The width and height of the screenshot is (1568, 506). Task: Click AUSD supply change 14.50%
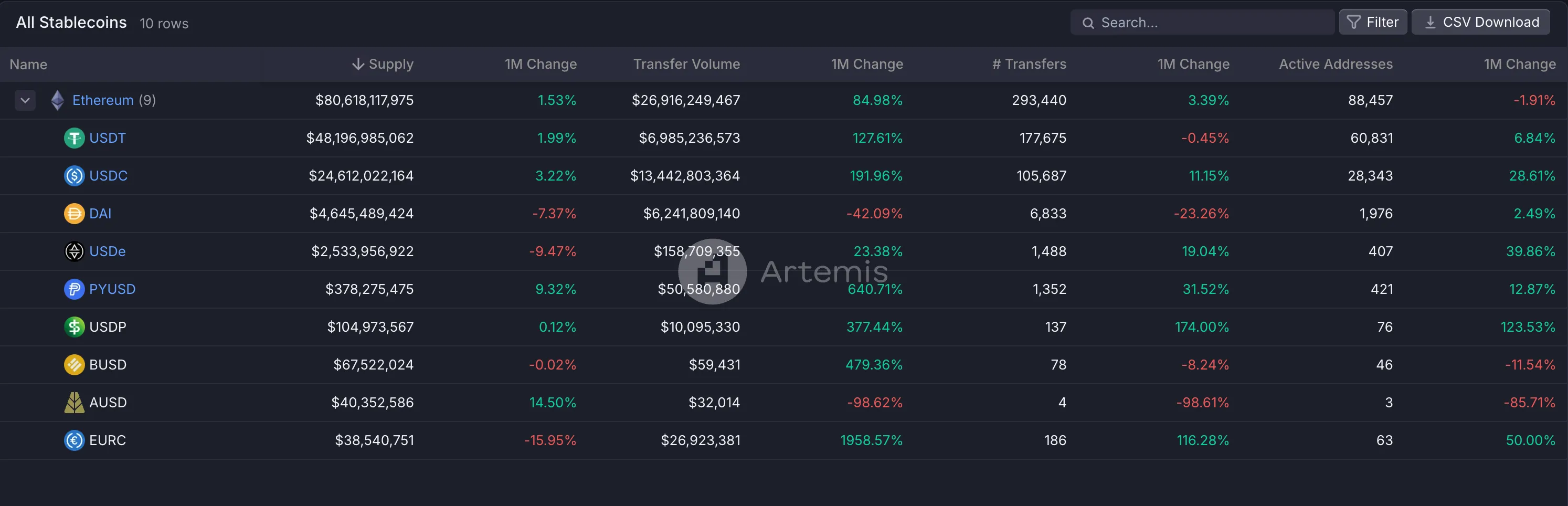pos(553,403)
